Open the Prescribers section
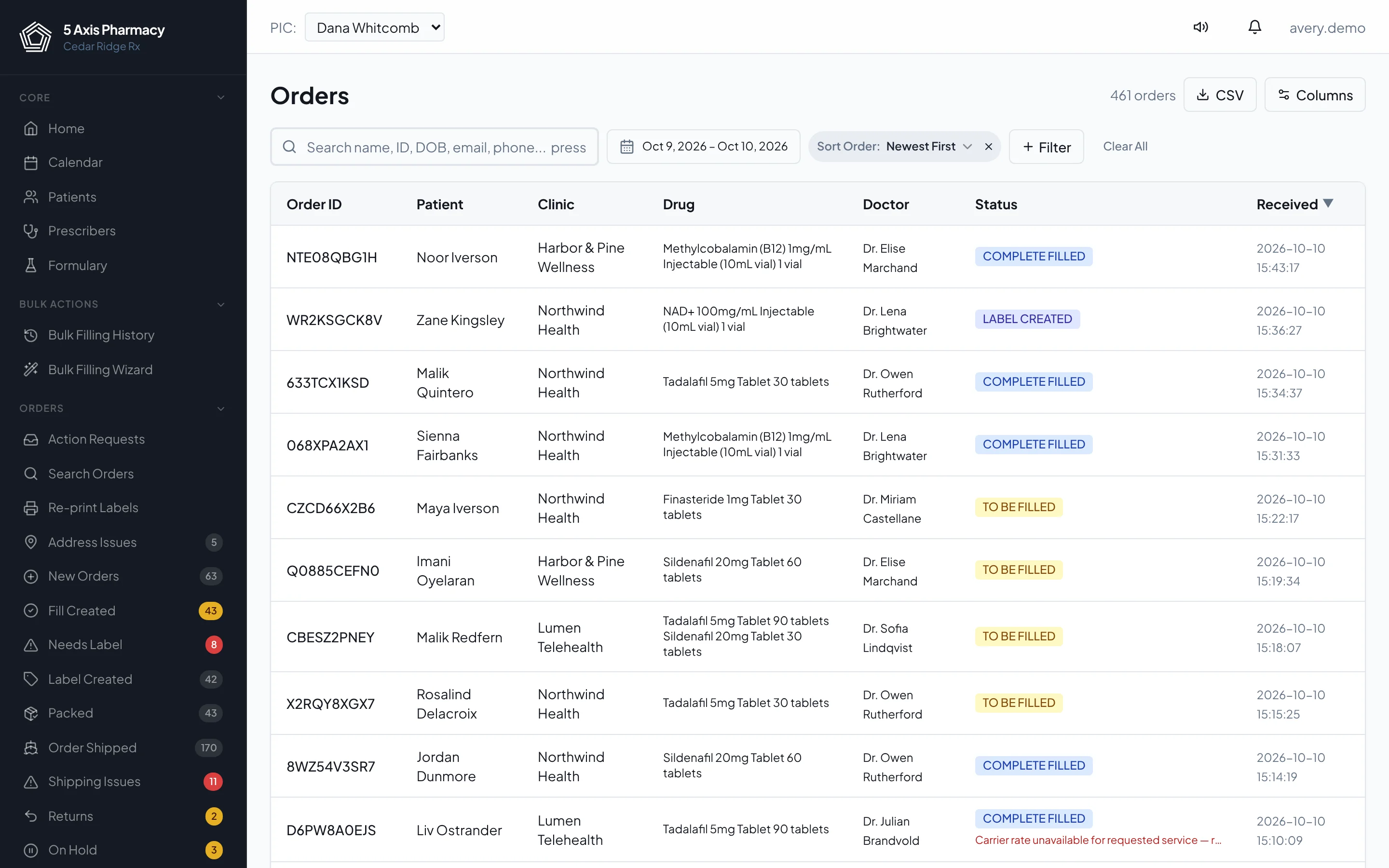The image size is (1389, 868). 123,231
